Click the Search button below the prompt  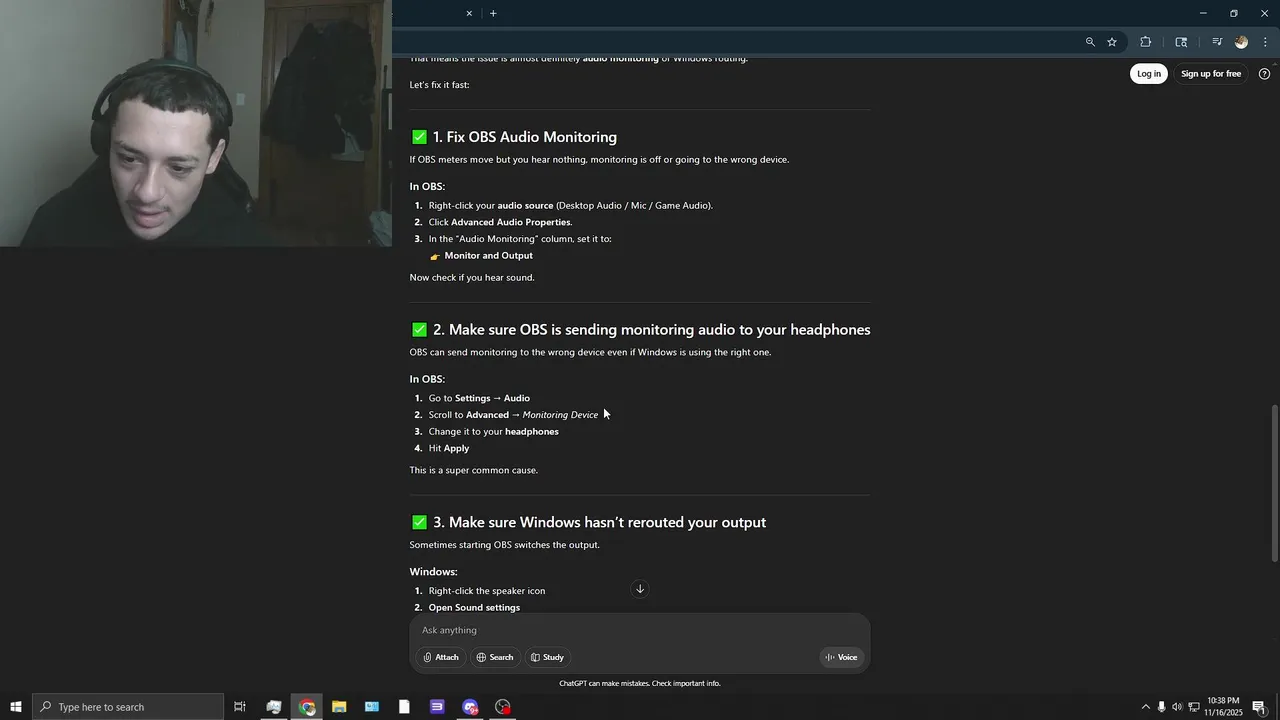tap(495, 657)
